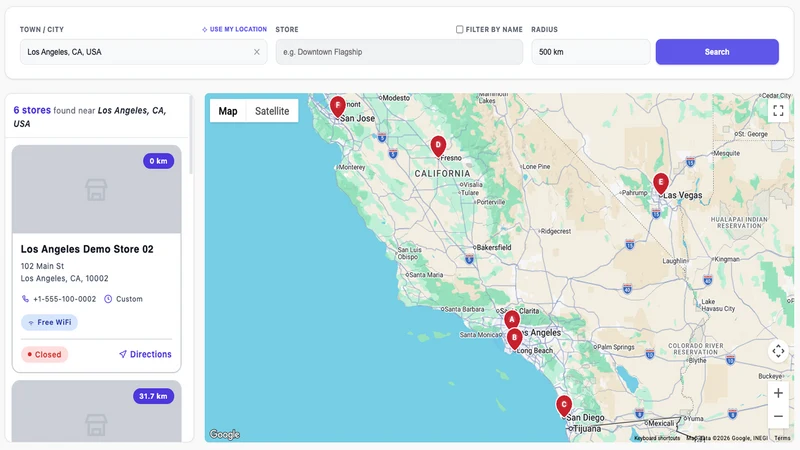The width and height of the screenshot is (800, 450).
Task: Get Directions to Los Angeles Demo Store 02
Action: click(145, 354)
